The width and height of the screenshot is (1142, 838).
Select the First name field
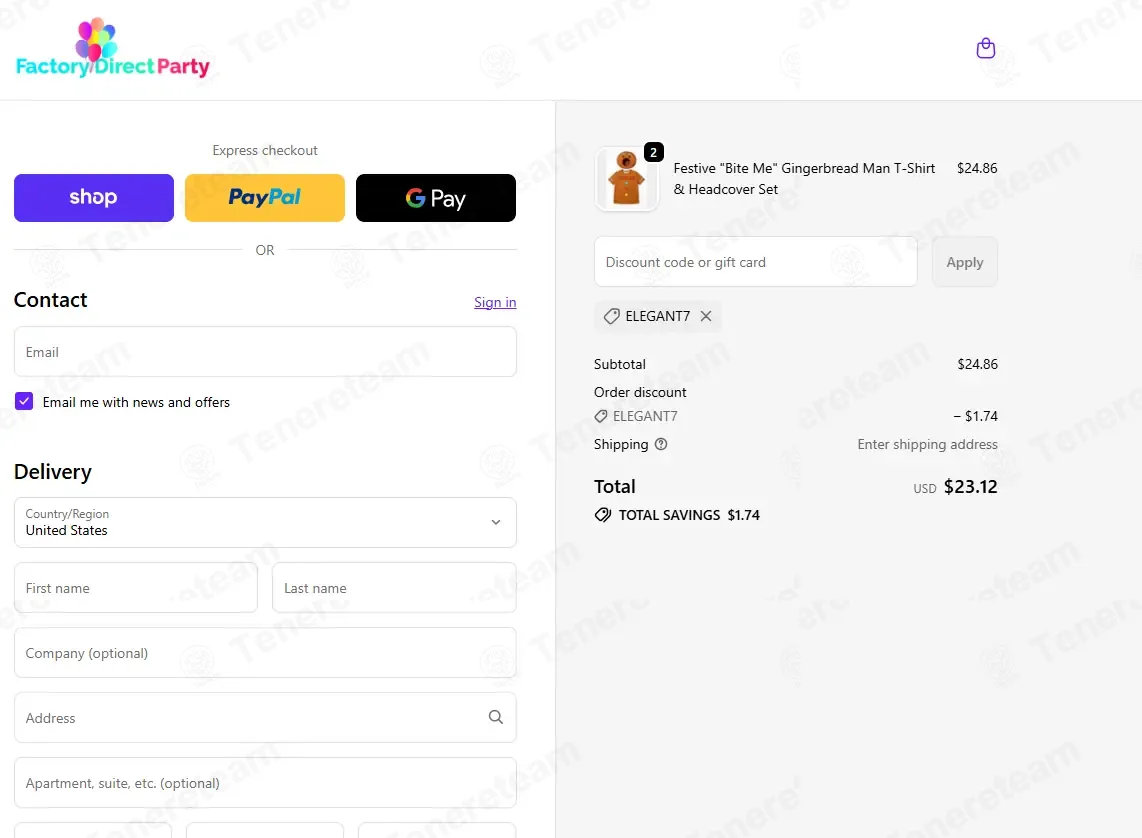click(x=136, y=588)
